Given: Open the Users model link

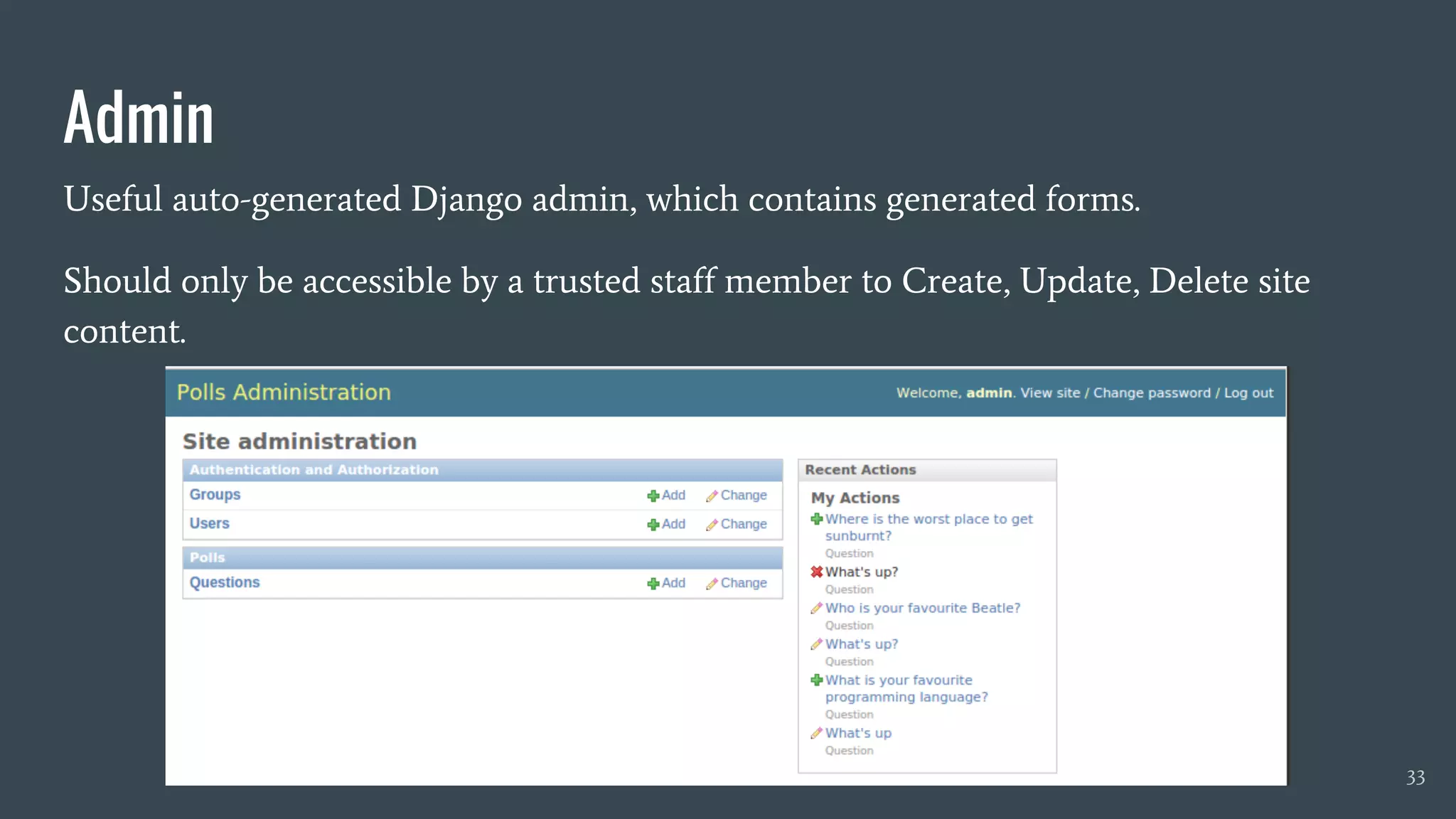Looking at the screenshot, I should pos(209,524).
